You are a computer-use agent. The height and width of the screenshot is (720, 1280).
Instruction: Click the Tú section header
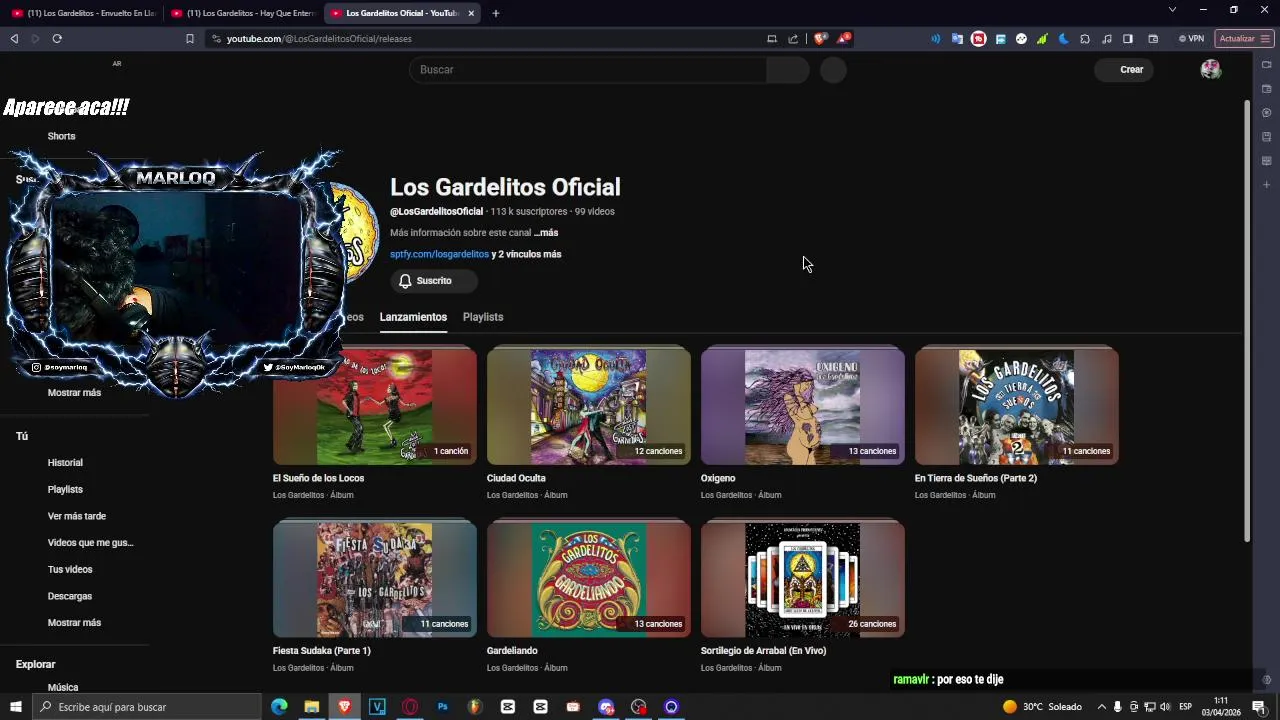click(22, 437)
